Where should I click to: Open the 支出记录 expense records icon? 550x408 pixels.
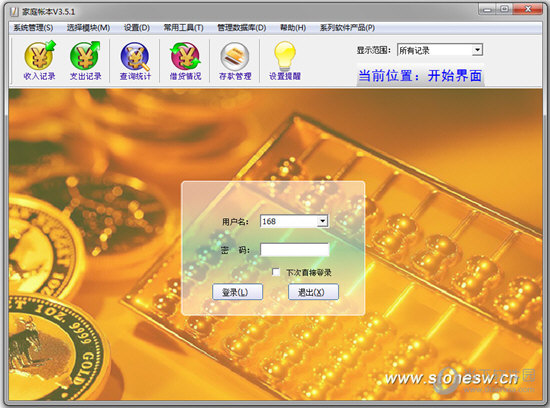pyautogui.click(x=85, y=60)
